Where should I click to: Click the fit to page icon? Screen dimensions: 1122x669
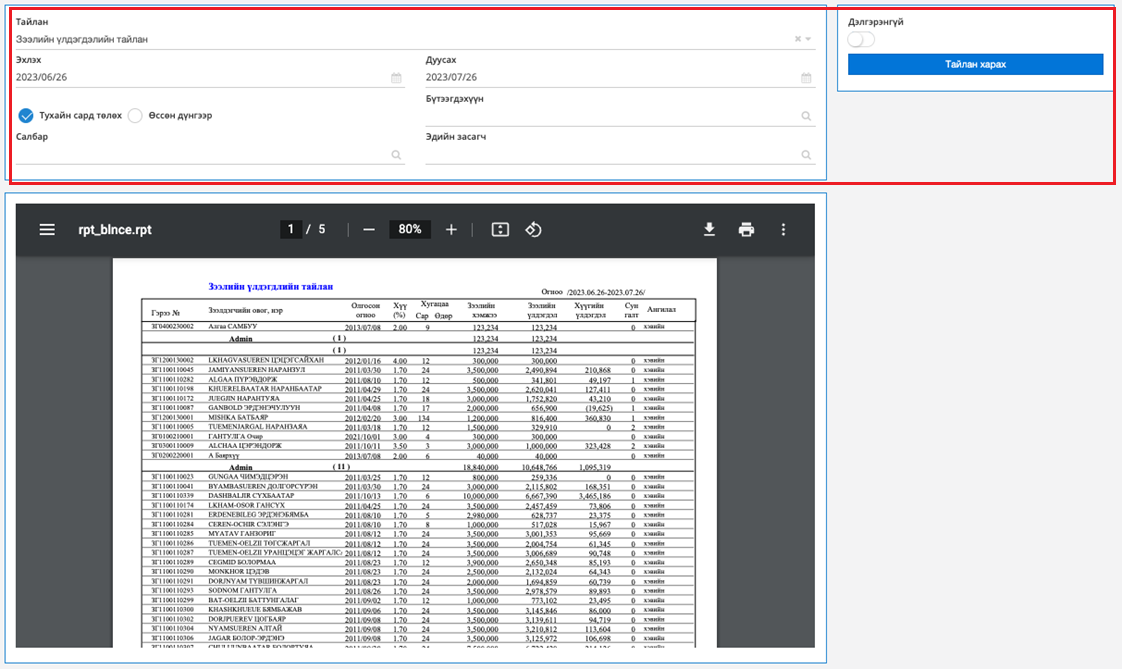[500, 230]
